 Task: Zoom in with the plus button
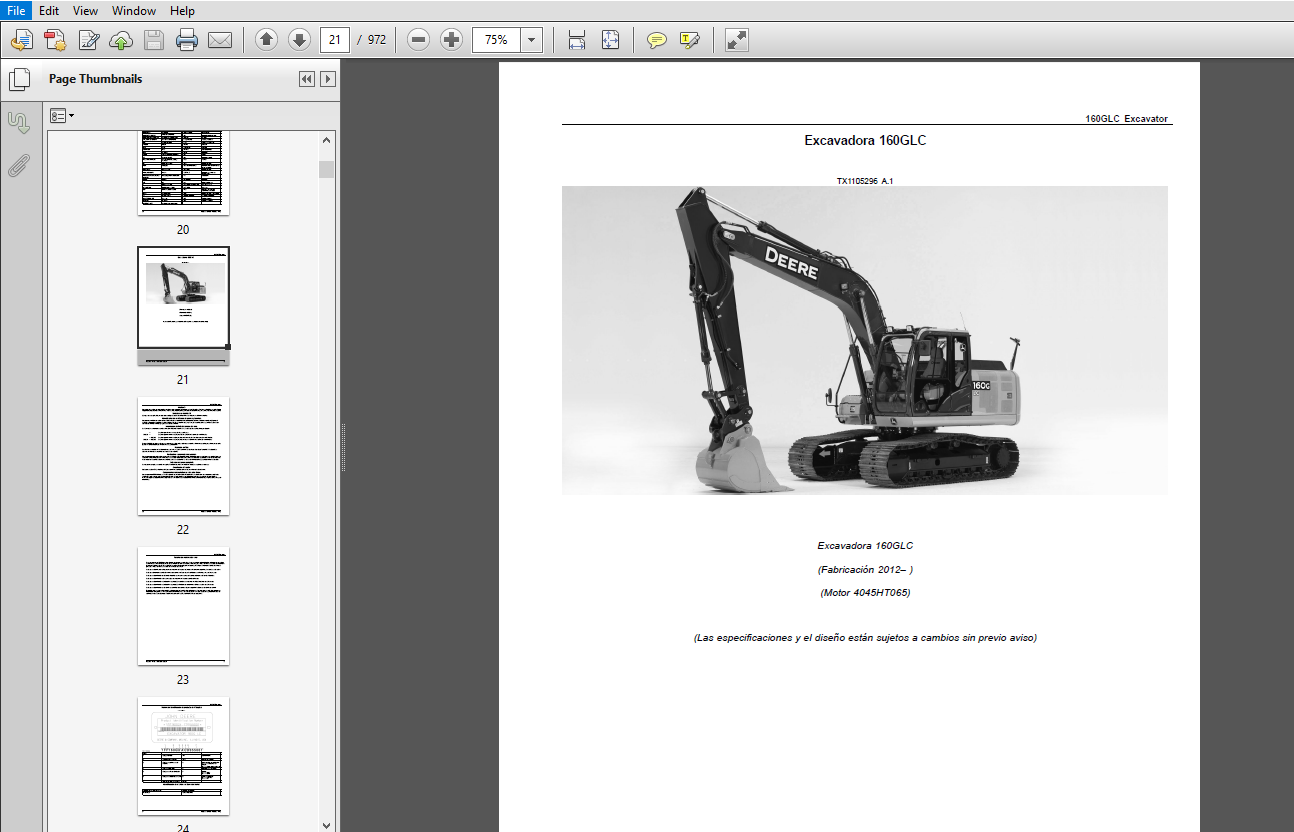click(452, 40)
